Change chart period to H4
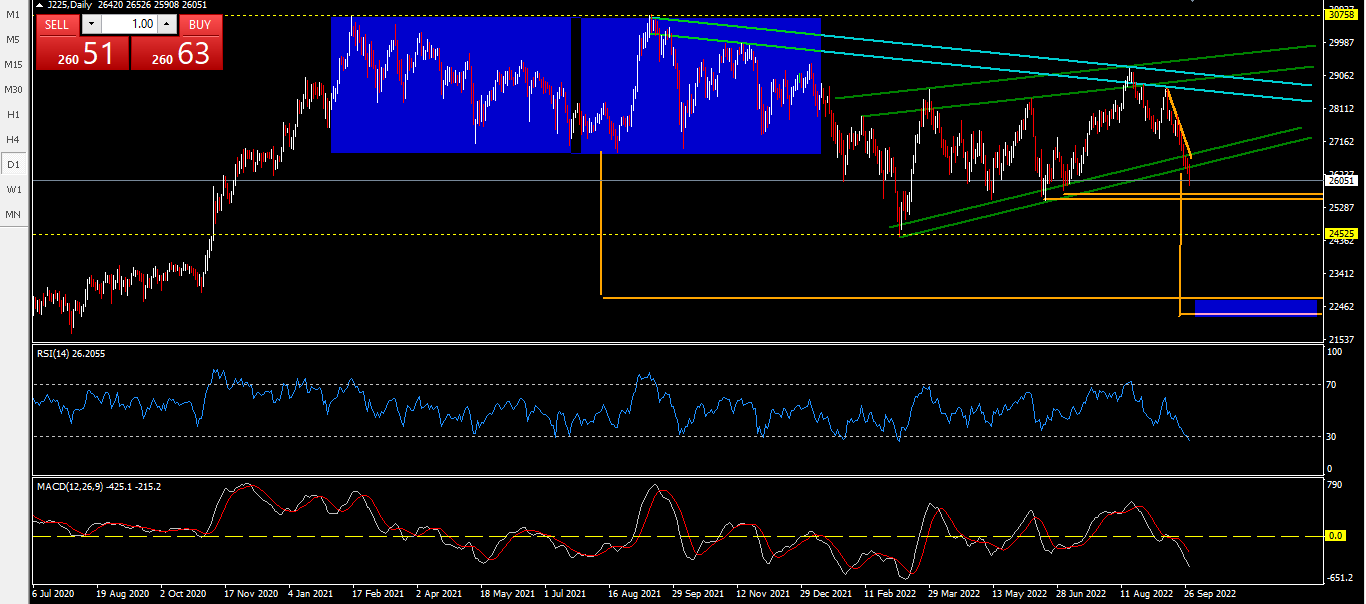 click(13, 139)
